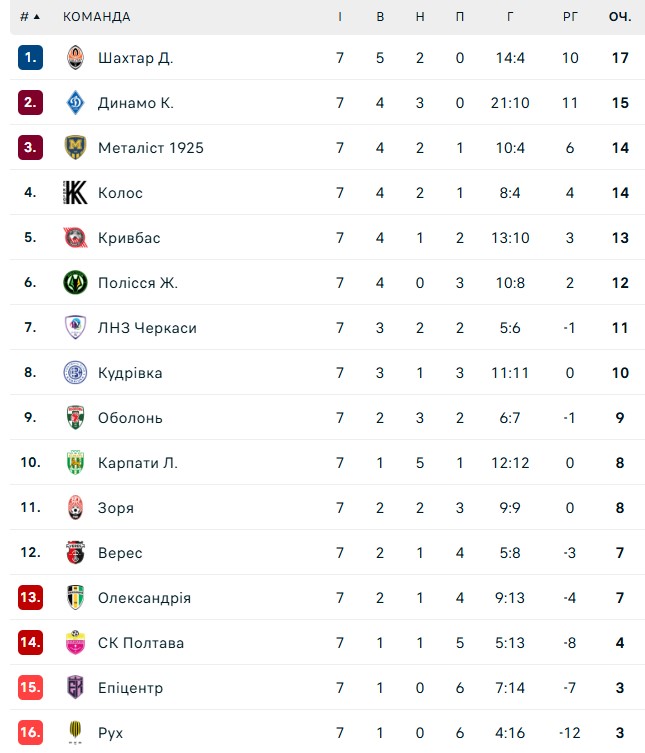Click the red position 16 badge
Screen dimensions: 645x753
point(30,733)
